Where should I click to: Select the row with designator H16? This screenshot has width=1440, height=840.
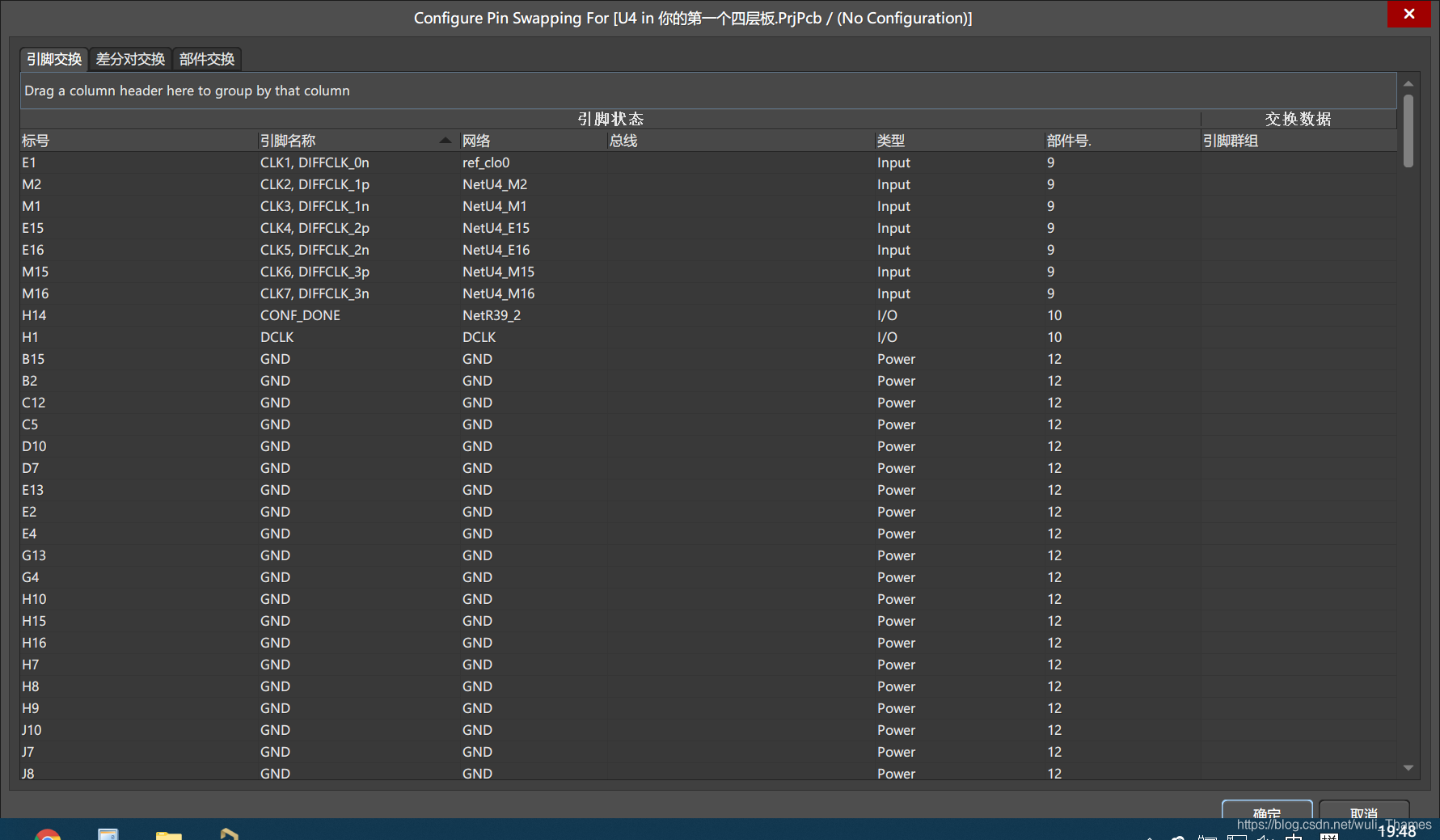(x=708, y=643)
